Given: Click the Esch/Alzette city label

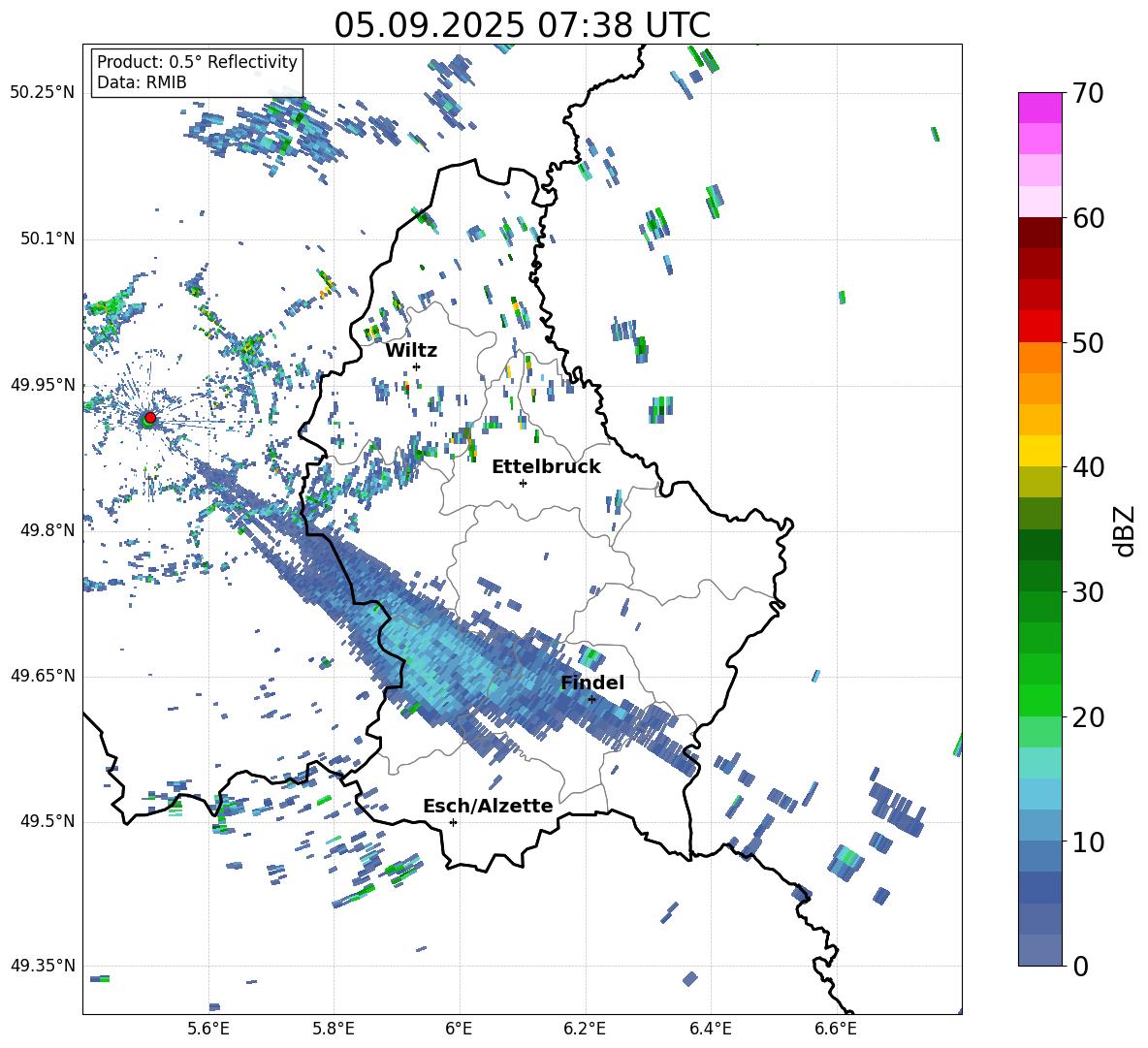Looking at the screenshot, I should pos(488,806).
